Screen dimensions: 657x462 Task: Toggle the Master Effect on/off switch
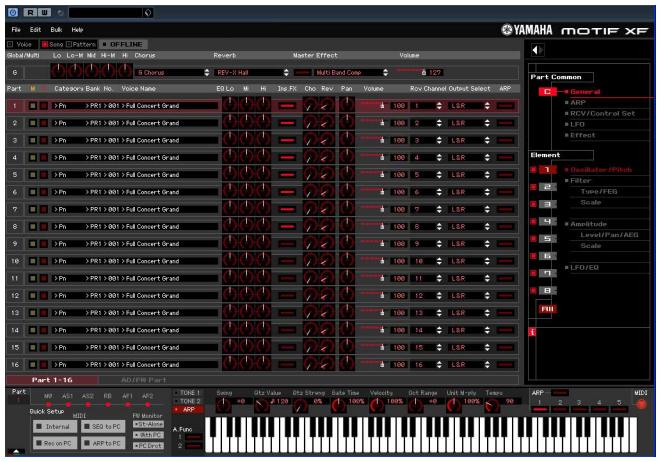pyautogui.click(x=302, y=72)
